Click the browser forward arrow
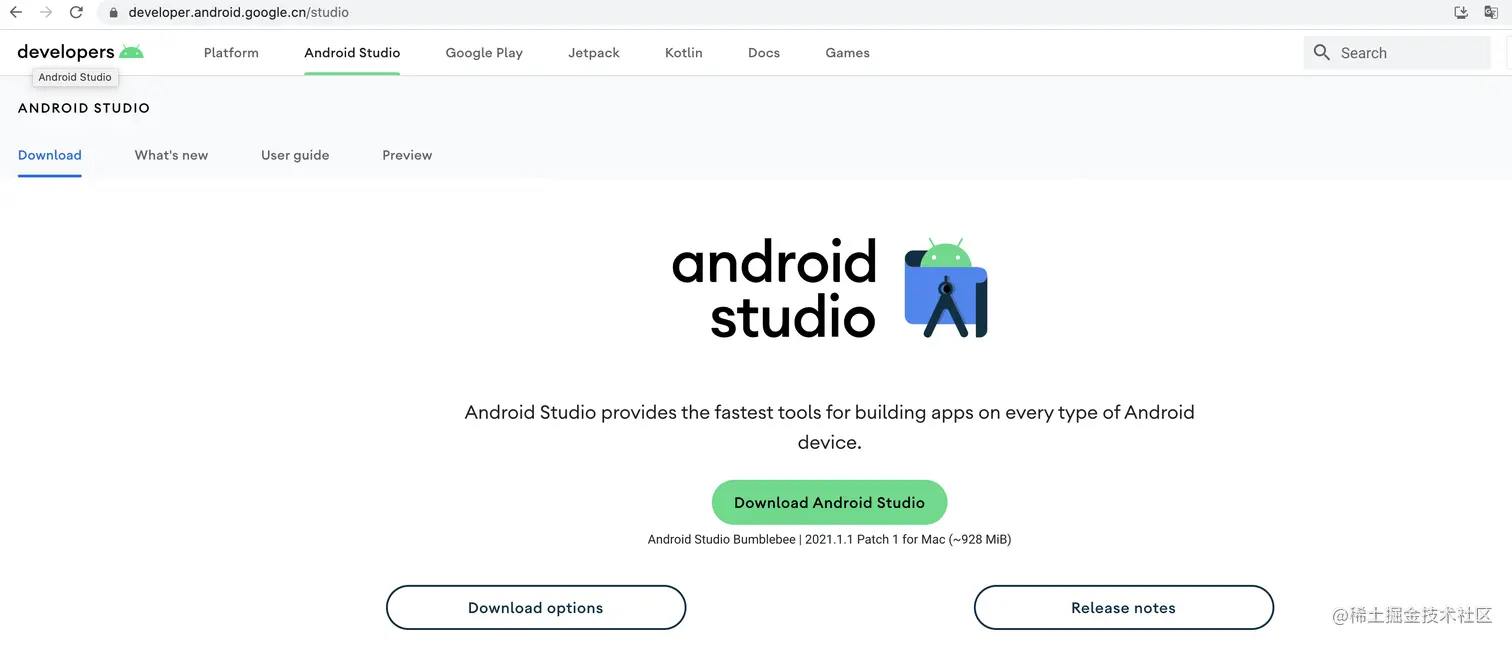The height and width of the screenshot is (645, 1512). (x=46, y=13)
